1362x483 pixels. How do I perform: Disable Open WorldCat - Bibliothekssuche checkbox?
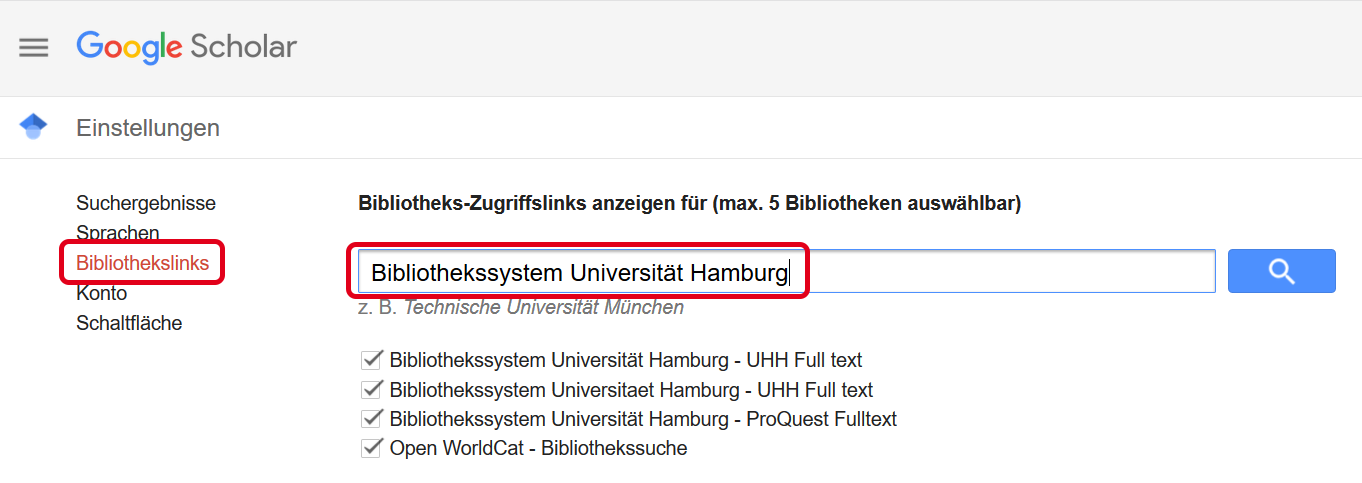click(x=373, y=447)
